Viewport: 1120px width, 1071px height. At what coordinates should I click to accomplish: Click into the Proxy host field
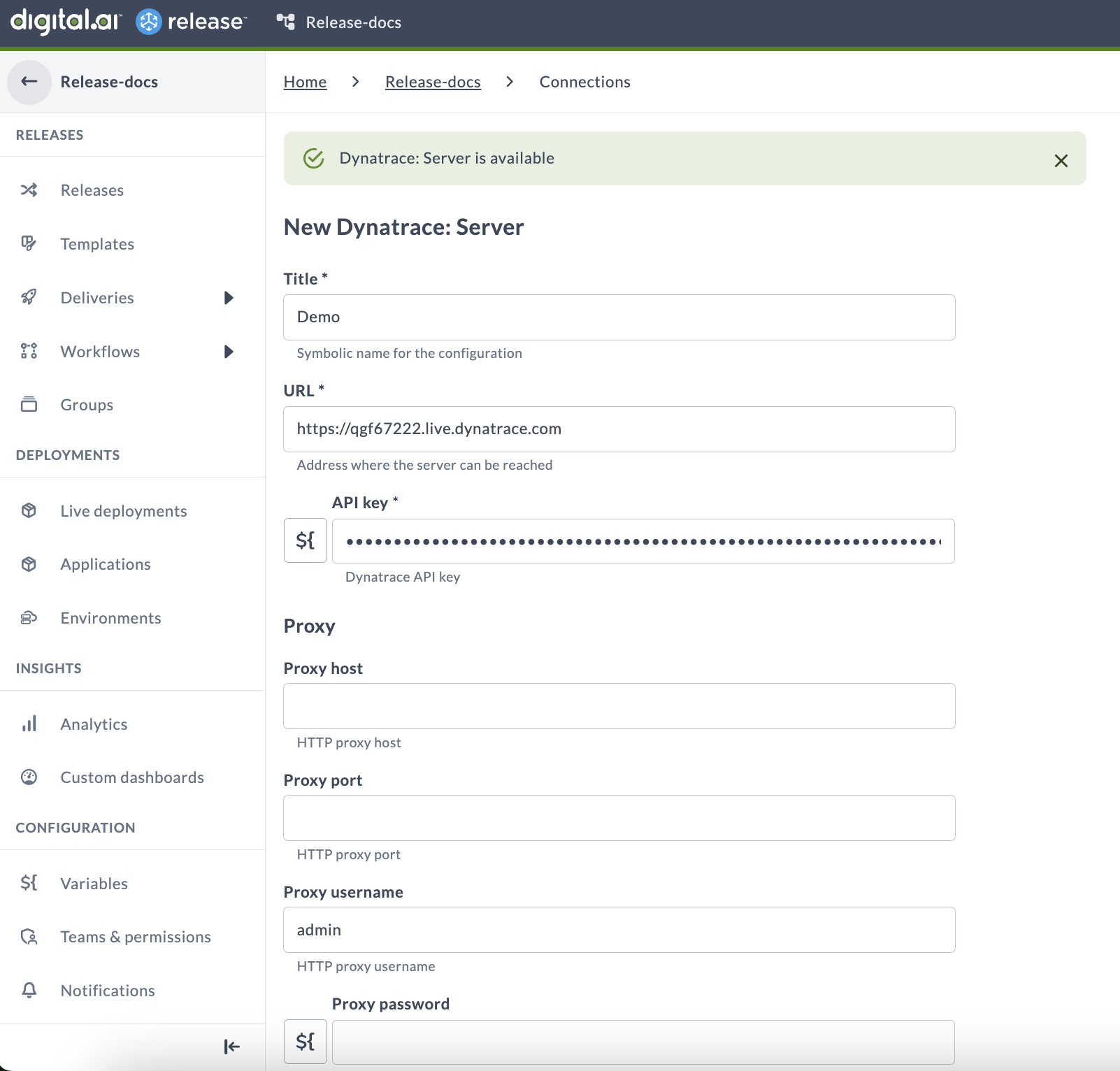(x=619, y=706)
